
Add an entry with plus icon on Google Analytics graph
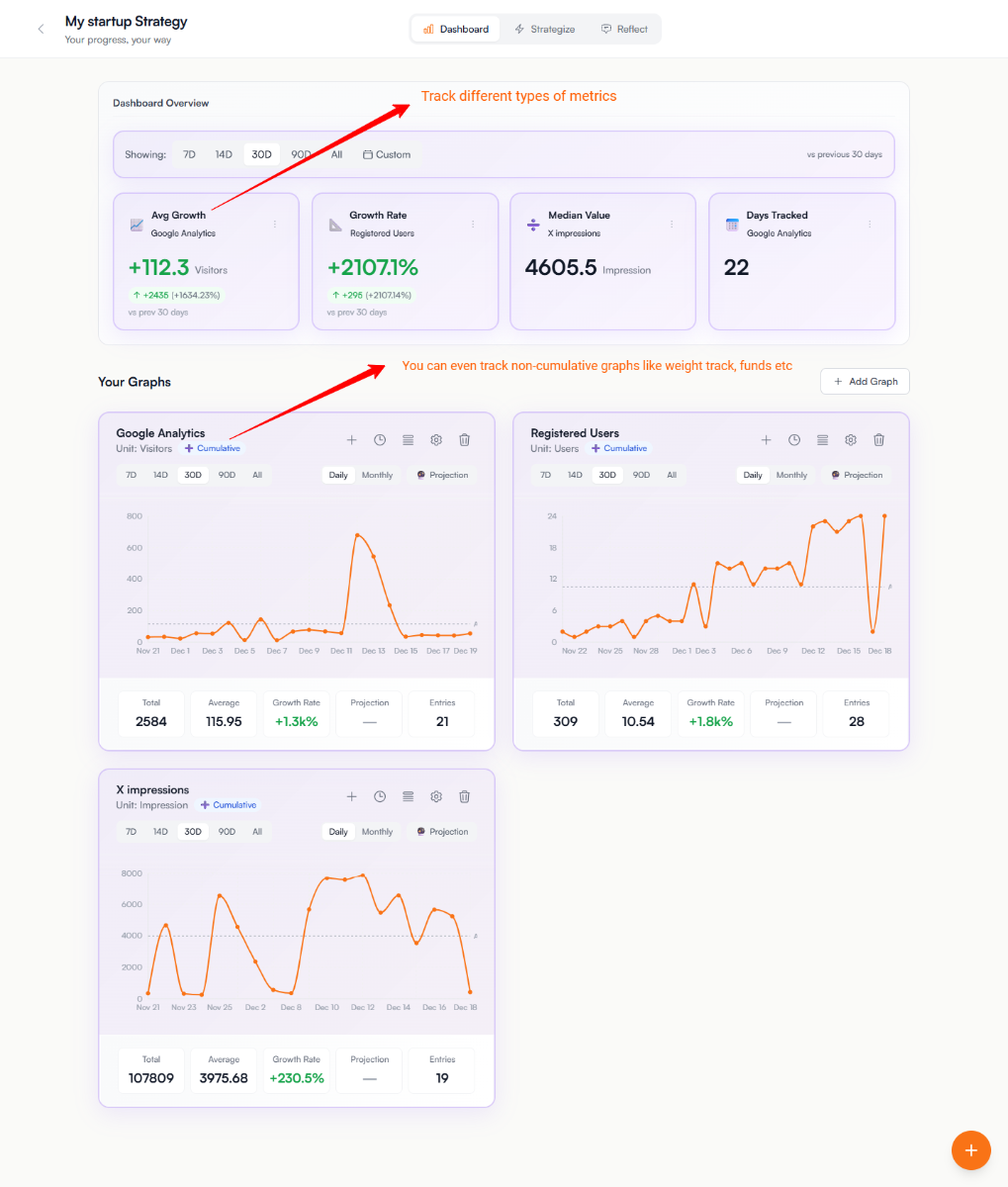(351, 440)
